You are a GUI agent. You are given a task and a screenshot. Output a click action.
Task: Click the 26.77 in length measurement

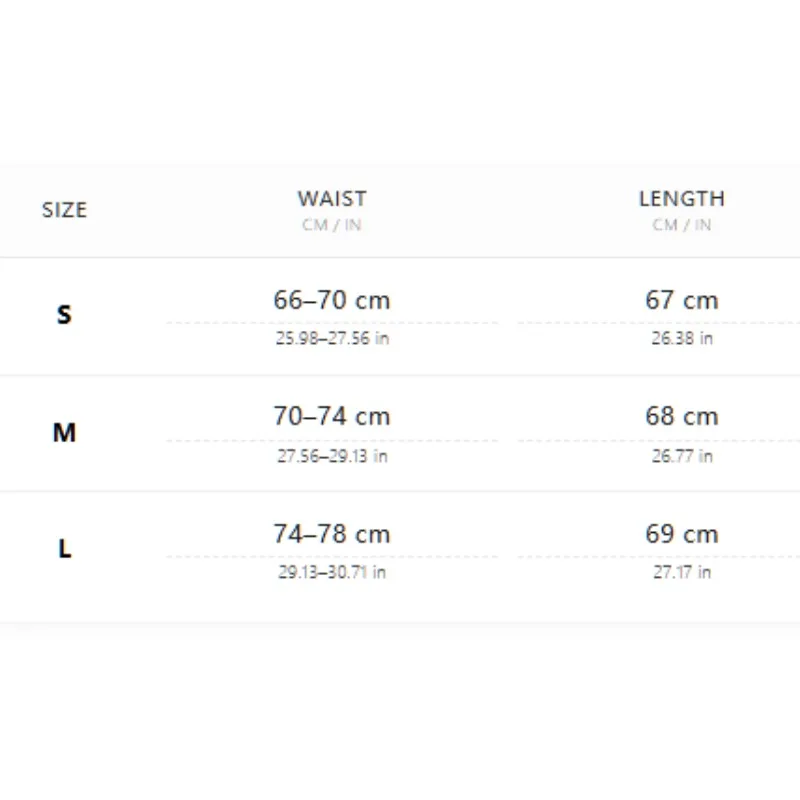tap(682, 456)
